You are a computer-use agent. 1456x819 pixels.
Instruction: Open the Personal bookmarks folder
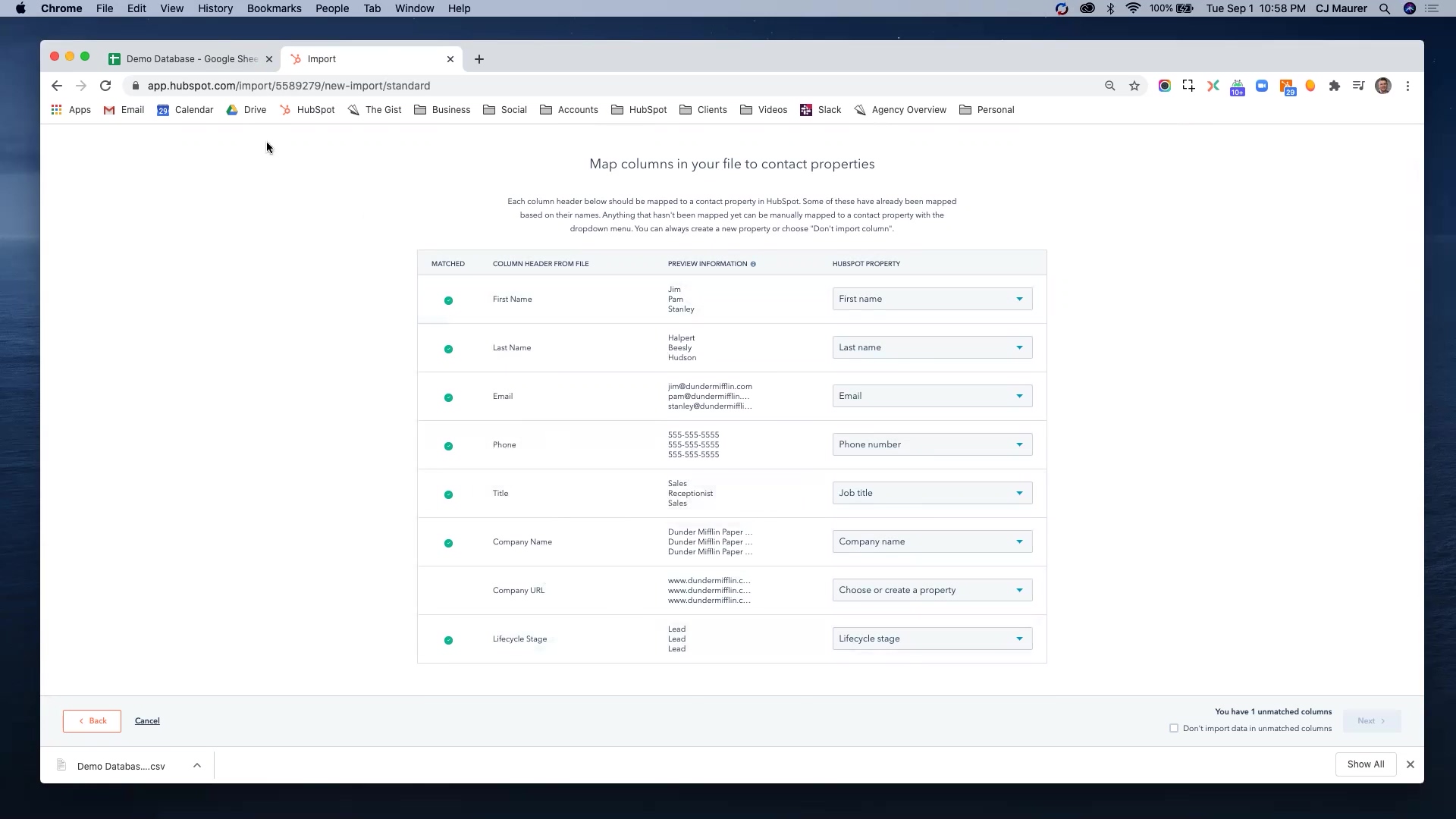987,110
